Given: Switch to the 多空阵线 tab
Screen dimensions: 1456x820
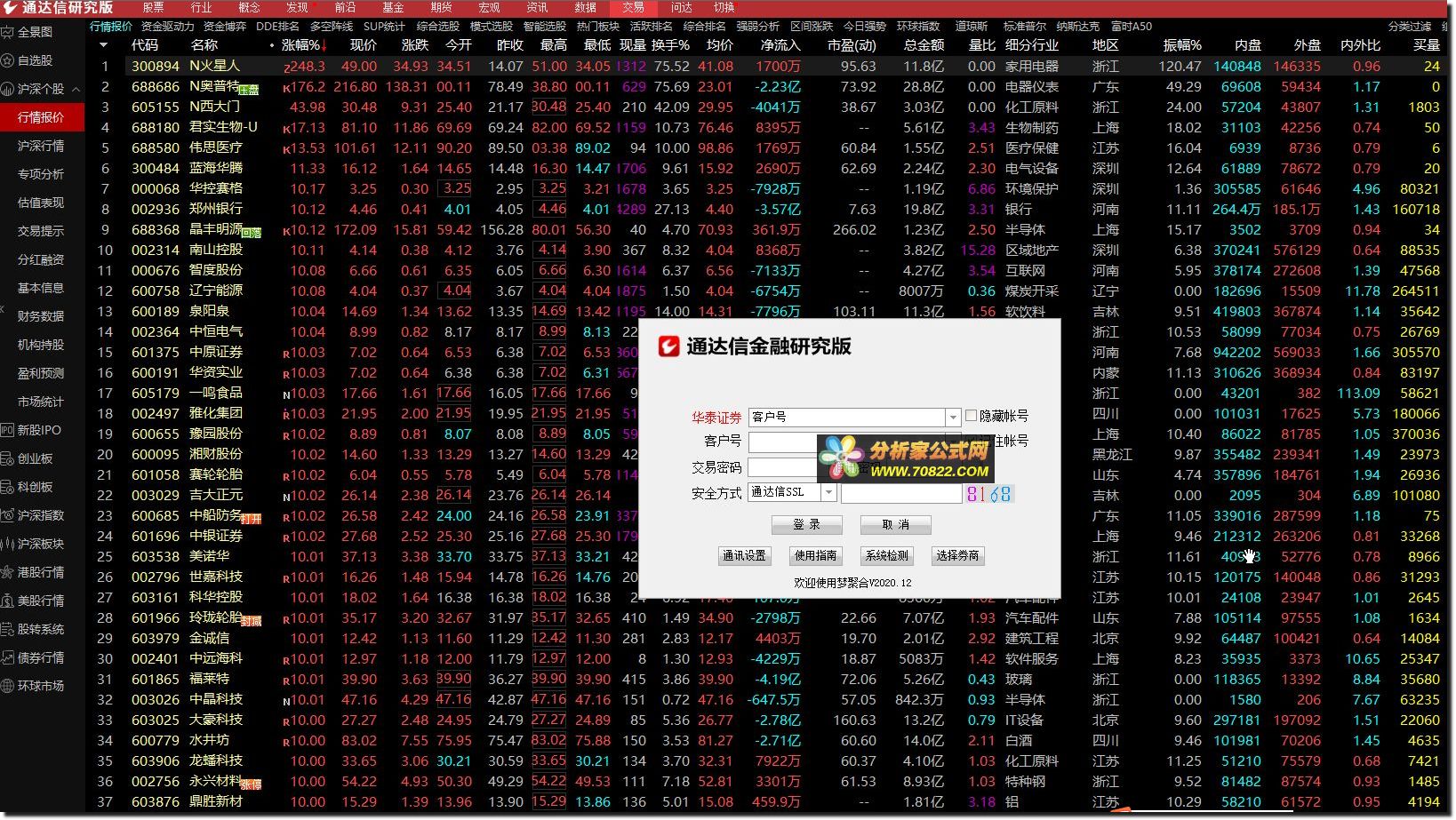Looking at the screenshot, I should click(x=331, y=27).
